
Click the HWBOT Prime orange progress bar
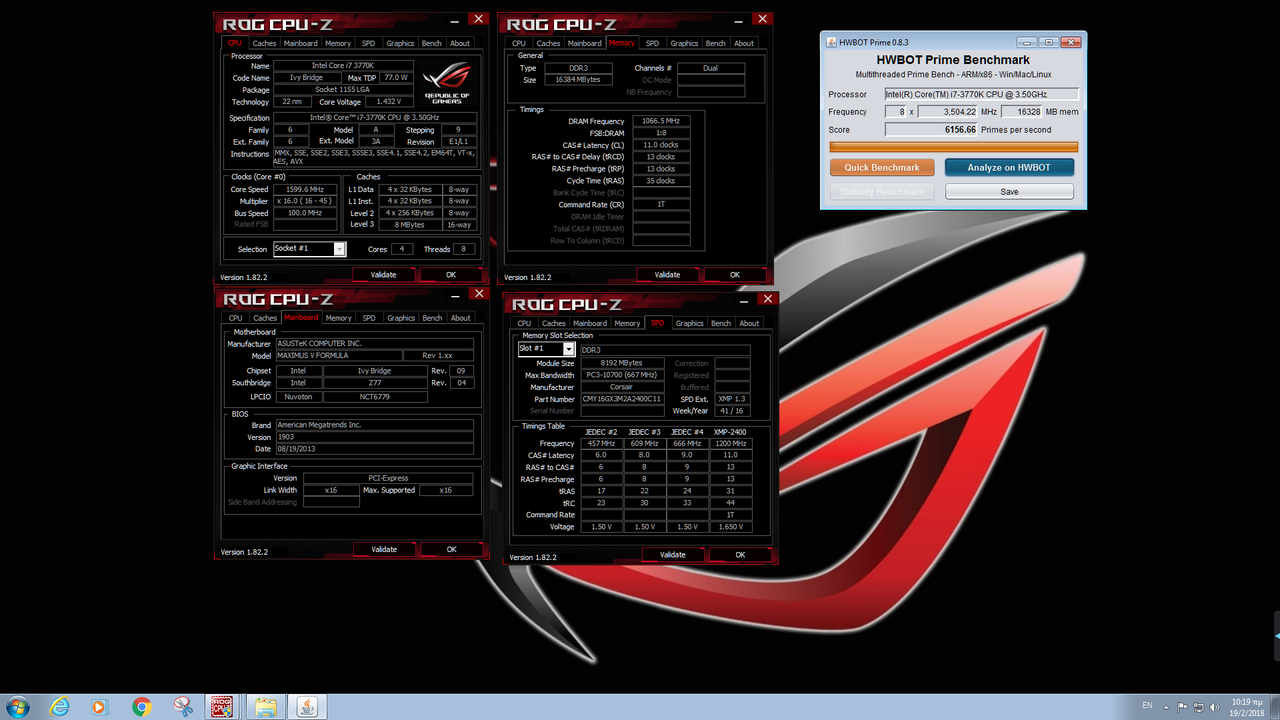[952, 147]
